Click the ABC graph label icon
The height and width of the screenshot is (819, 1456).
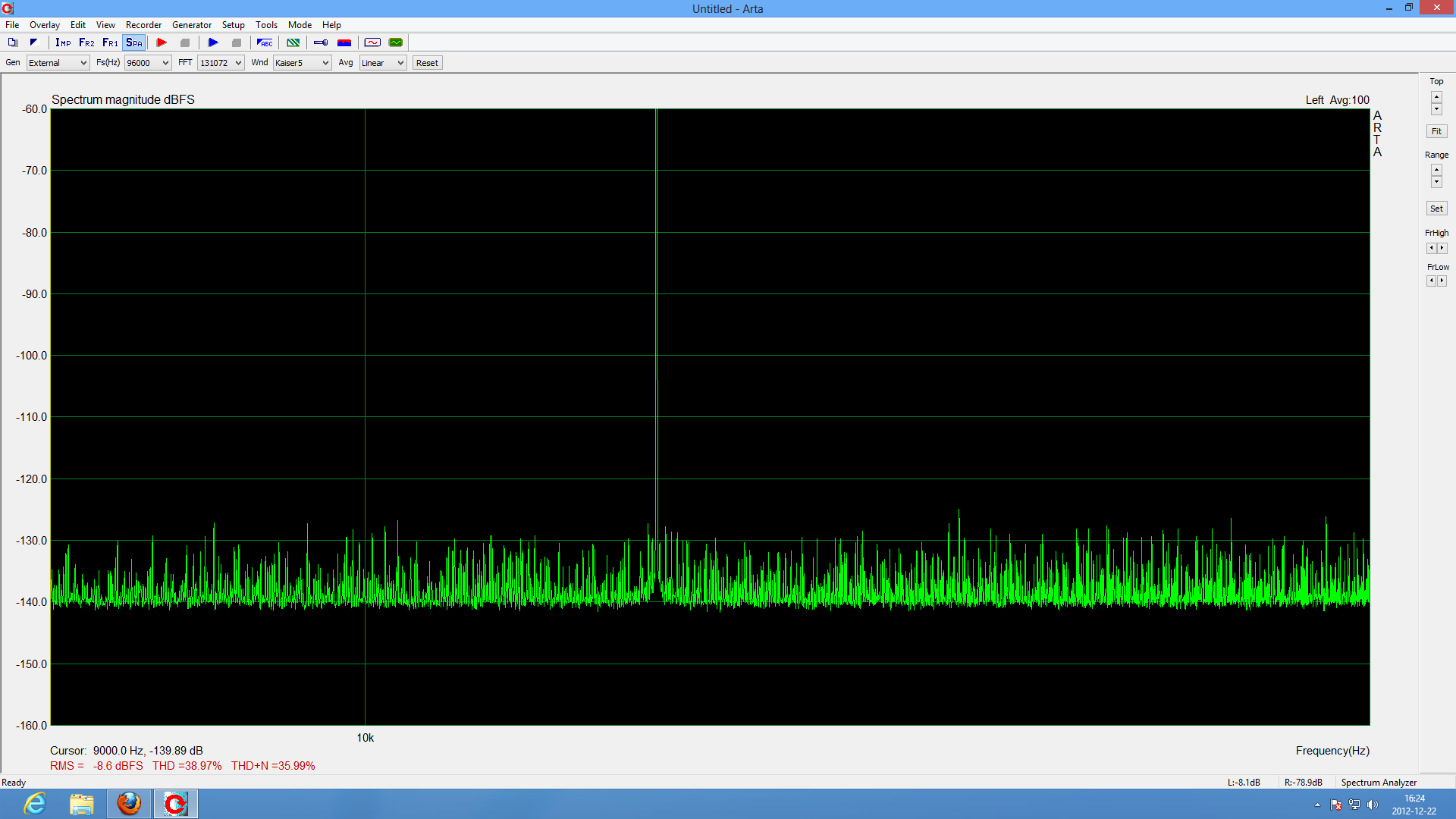pyautogui.click(x=265, y=42)
